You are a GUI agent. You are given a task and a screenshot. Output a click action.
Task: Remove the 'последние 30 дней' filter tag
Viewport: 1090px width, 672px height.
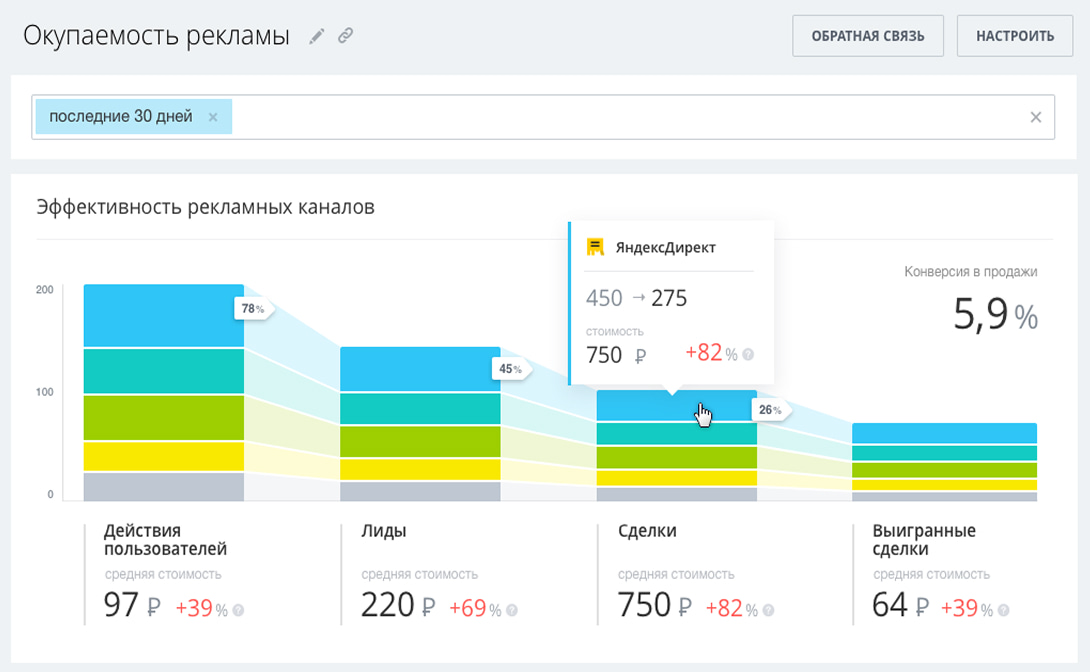[213, 117]
